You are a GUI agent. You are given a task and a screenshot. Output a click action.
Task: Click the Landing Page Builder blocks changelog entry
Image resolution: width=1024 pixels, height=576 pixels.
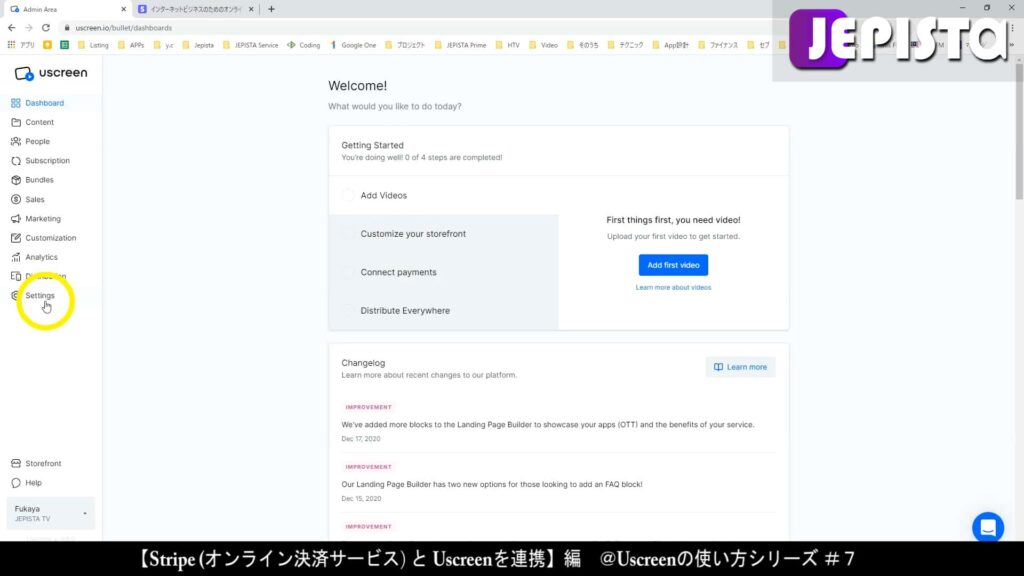point(547,424)
